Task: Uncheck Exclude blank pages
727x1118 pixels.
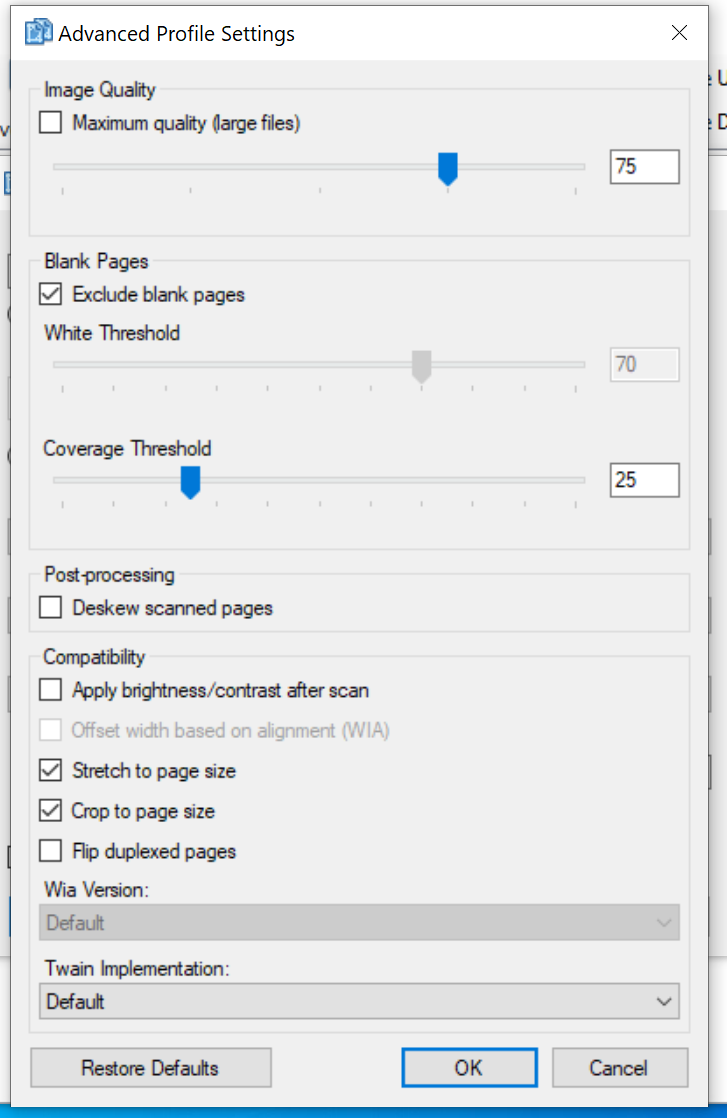Action: click(51, 294)
